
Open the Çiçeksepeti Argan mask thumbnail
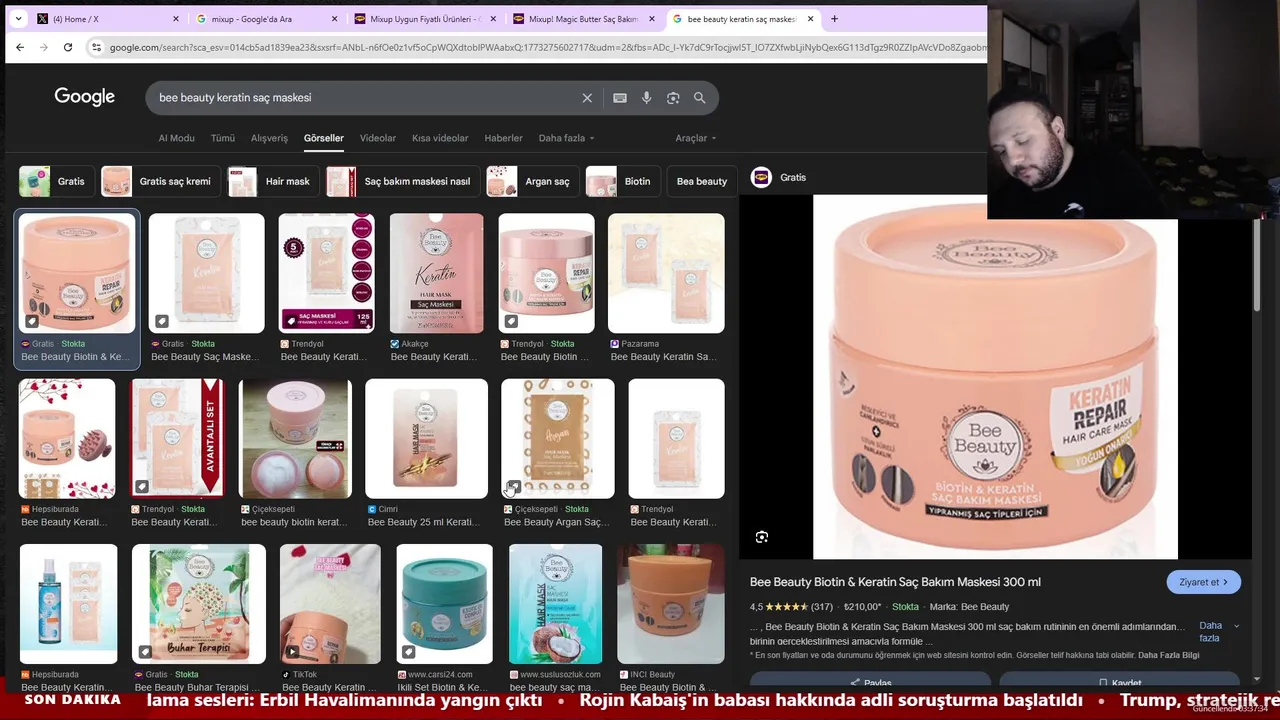tap(558, 438)
